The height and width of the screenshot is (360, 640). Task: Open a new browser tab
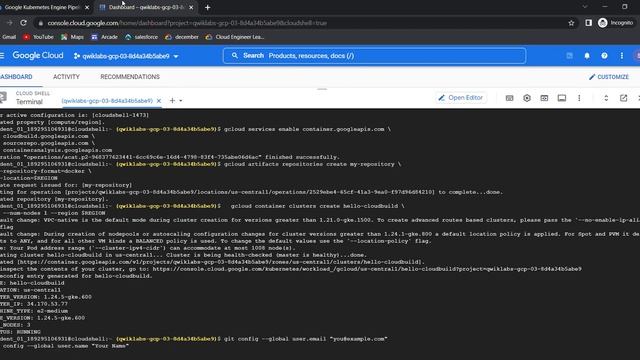[x=207, y=7]
